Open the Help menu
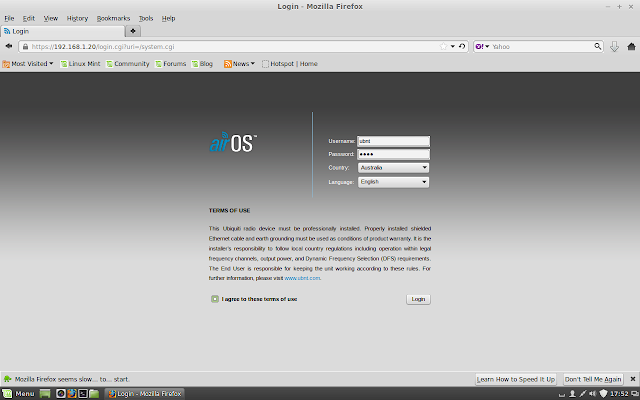Image resolution: width=640 pixels, height=400 pixels. pyautogui.click(x=168, y=18)
